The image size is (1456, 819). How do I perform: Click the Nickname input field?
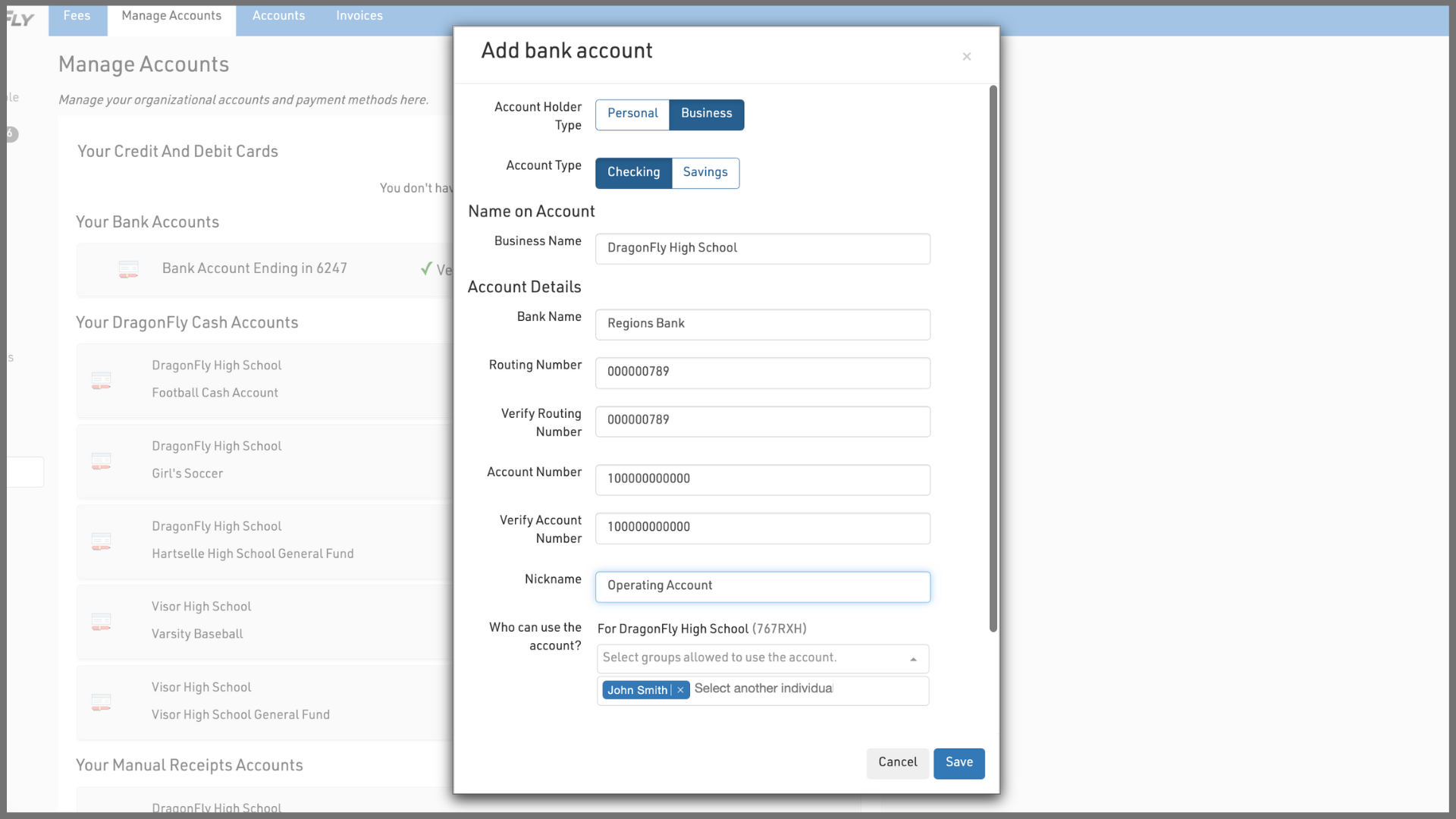tap(762, 586)
